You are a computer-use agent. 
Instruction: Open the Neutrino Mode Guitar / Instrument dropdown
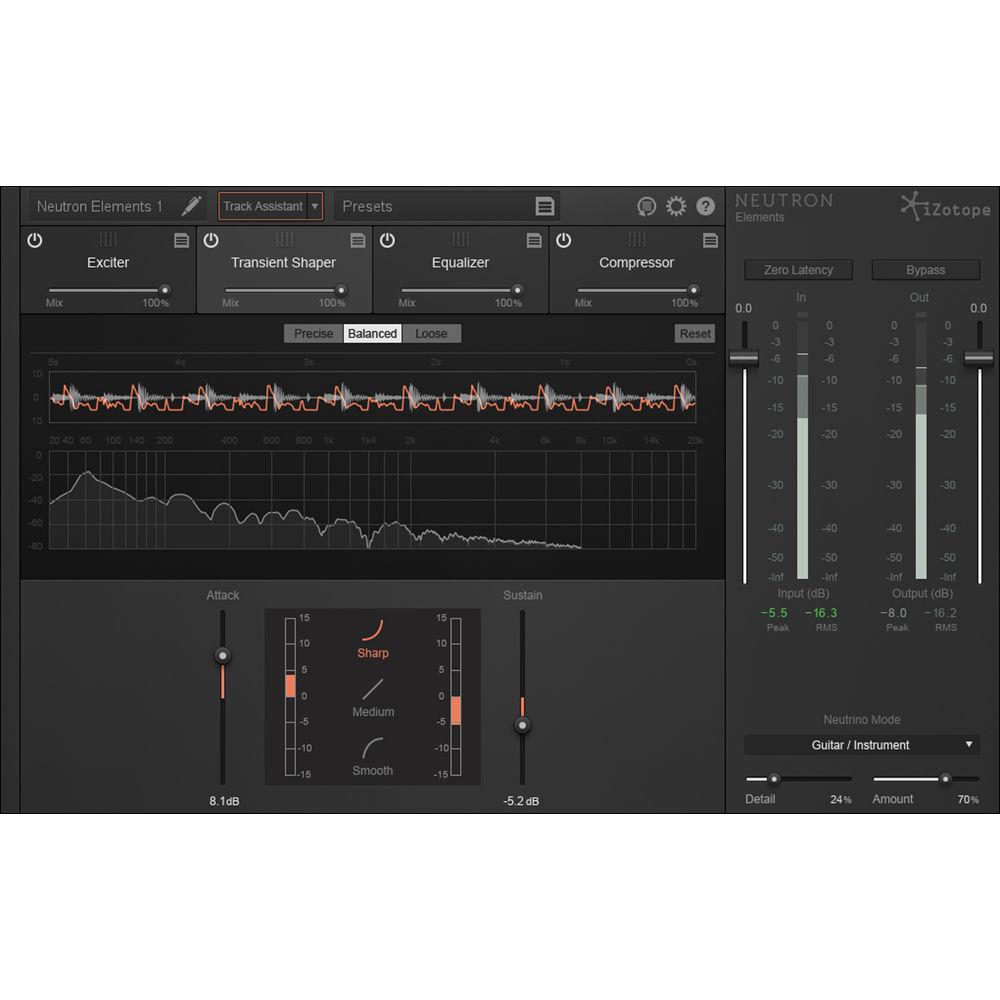[x=862, y=744]
